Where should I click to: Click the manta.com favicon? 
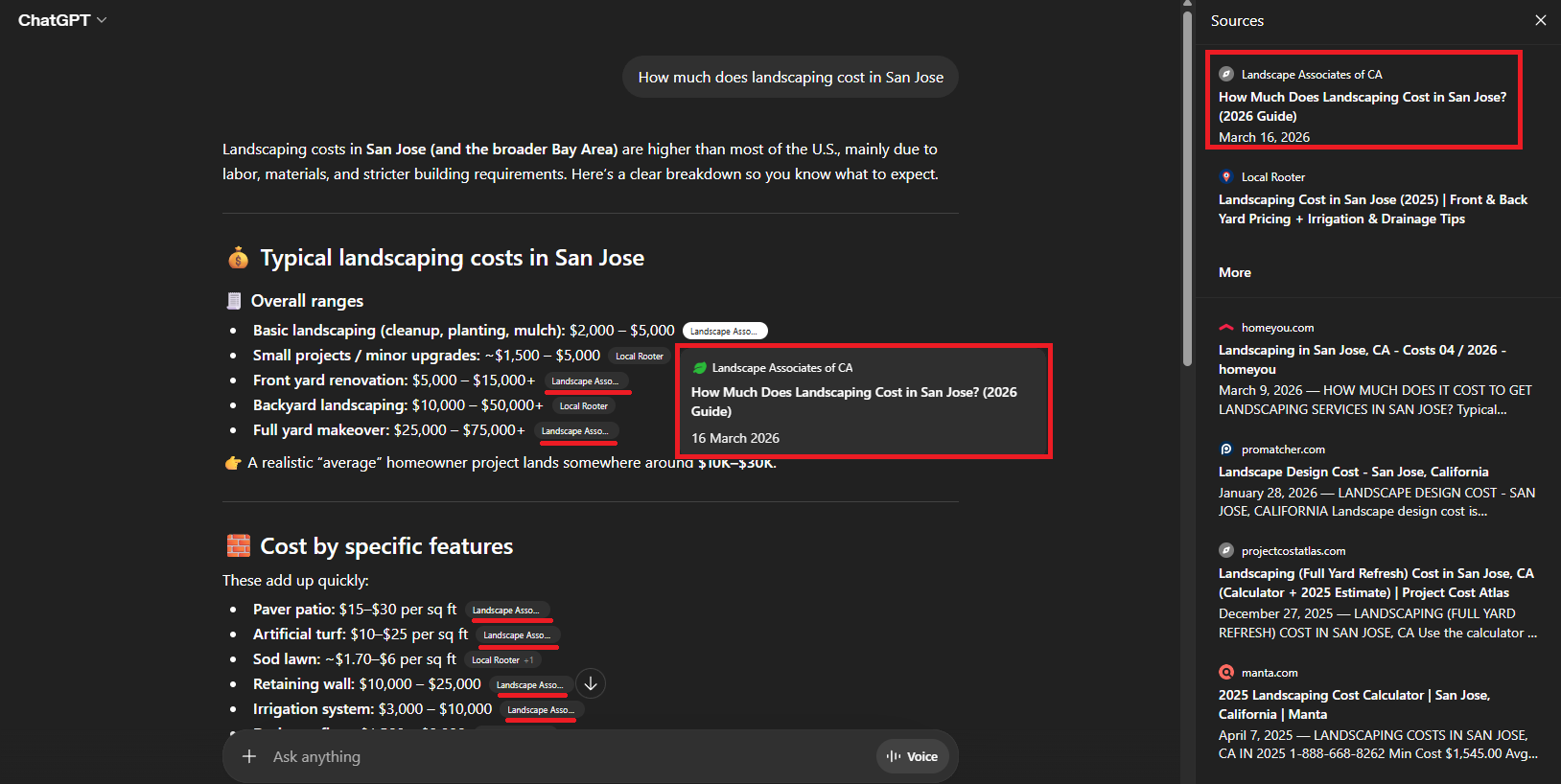click(x=1225, y=672)
